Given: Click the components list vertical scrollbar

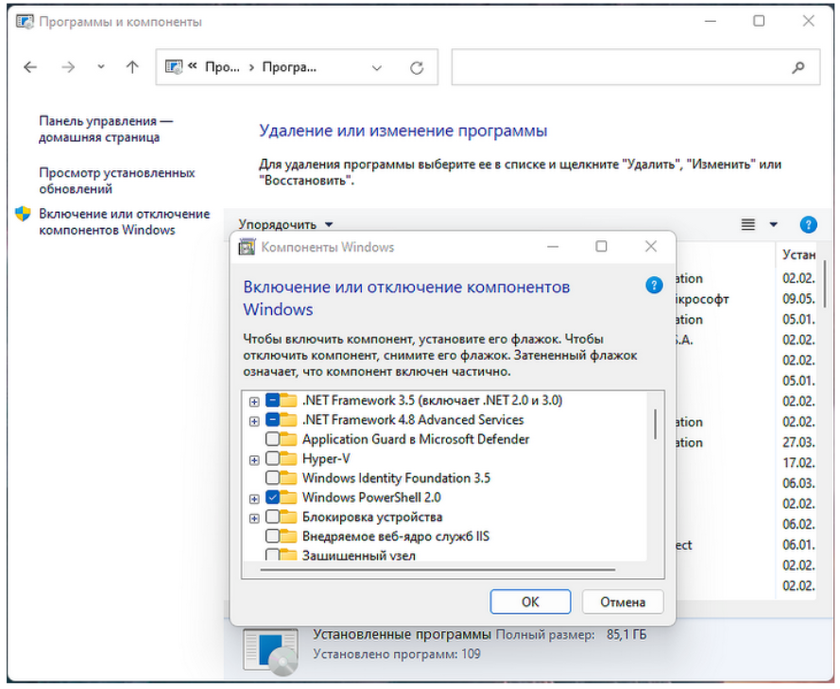Looking at the screenshot, I should [x=656, y=423].
